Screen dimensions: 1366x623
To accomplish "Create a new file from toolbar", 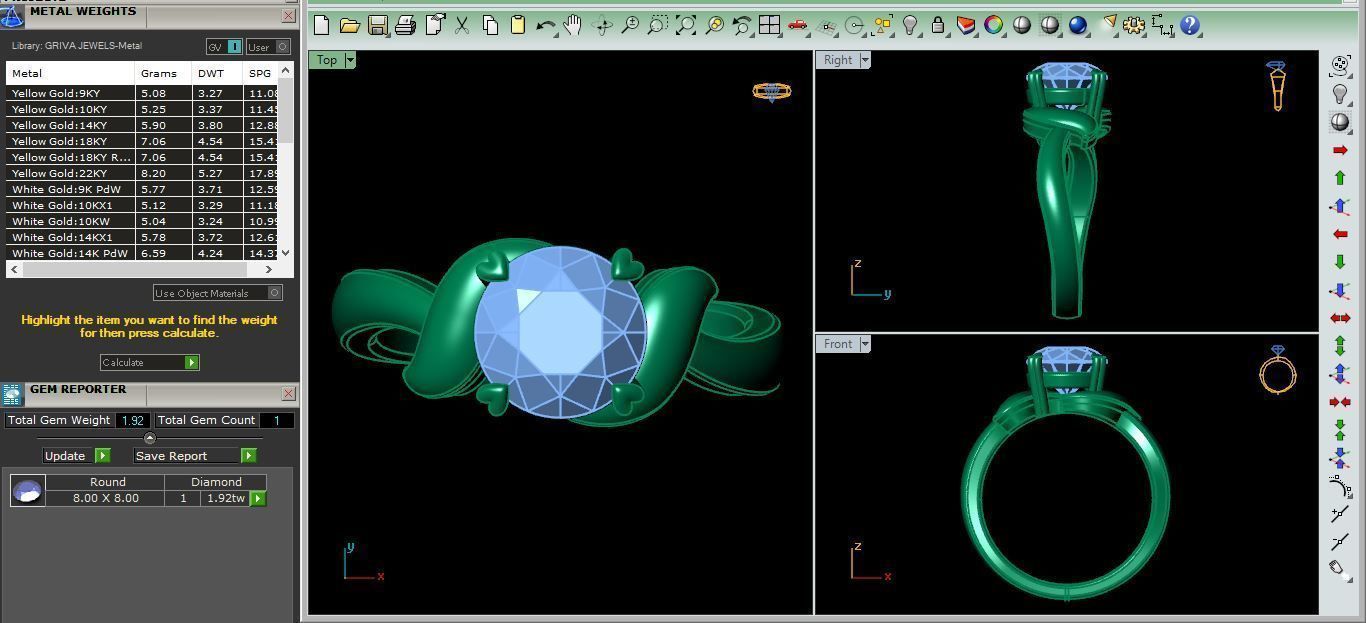I will (x=322, y=26).
